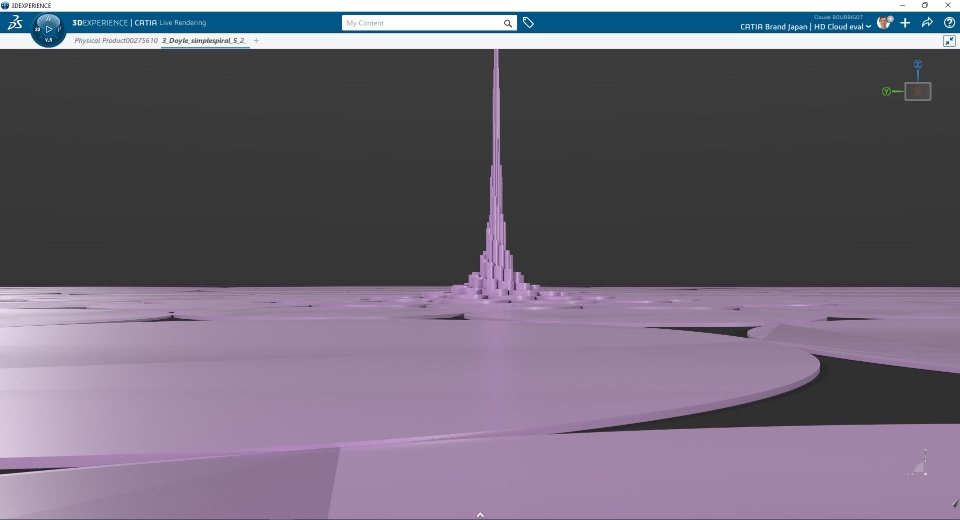Viewport: 960px width, 520px height.
Task: Click the Z axis on the orientation triad
Action: point(917,64)
